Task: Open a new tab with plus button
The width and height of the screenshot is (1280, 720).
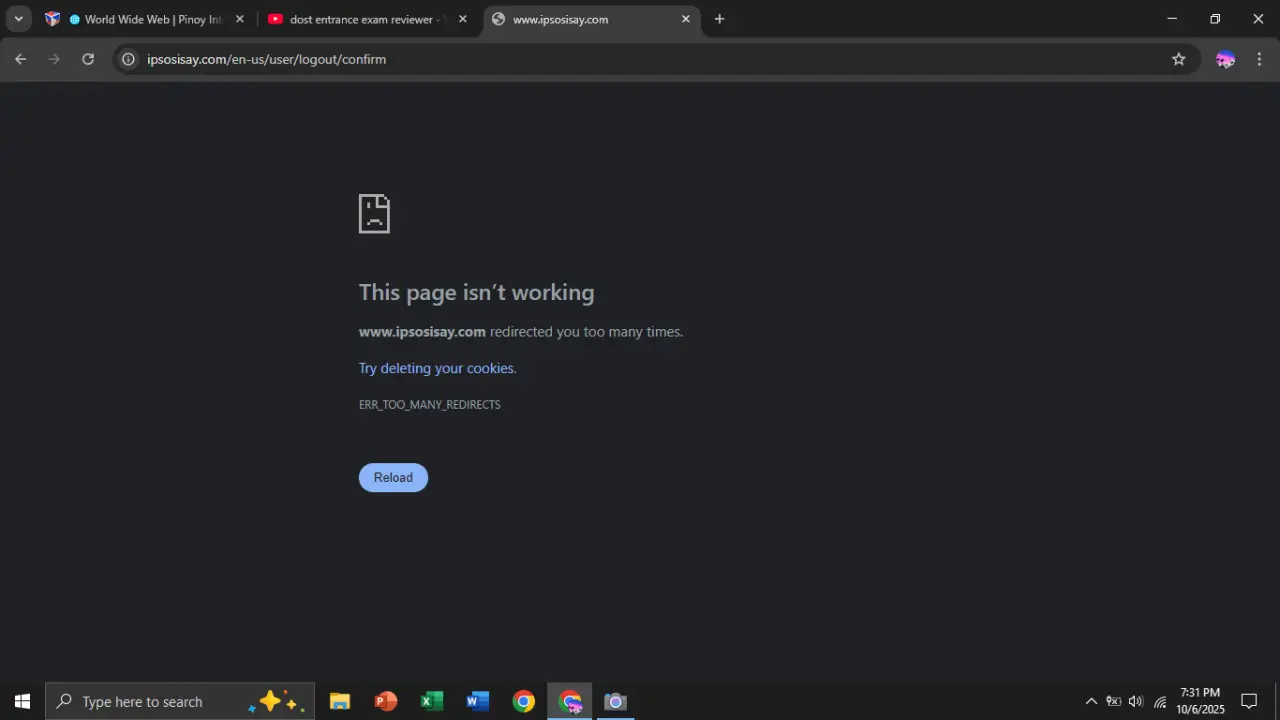Action: 719,19
